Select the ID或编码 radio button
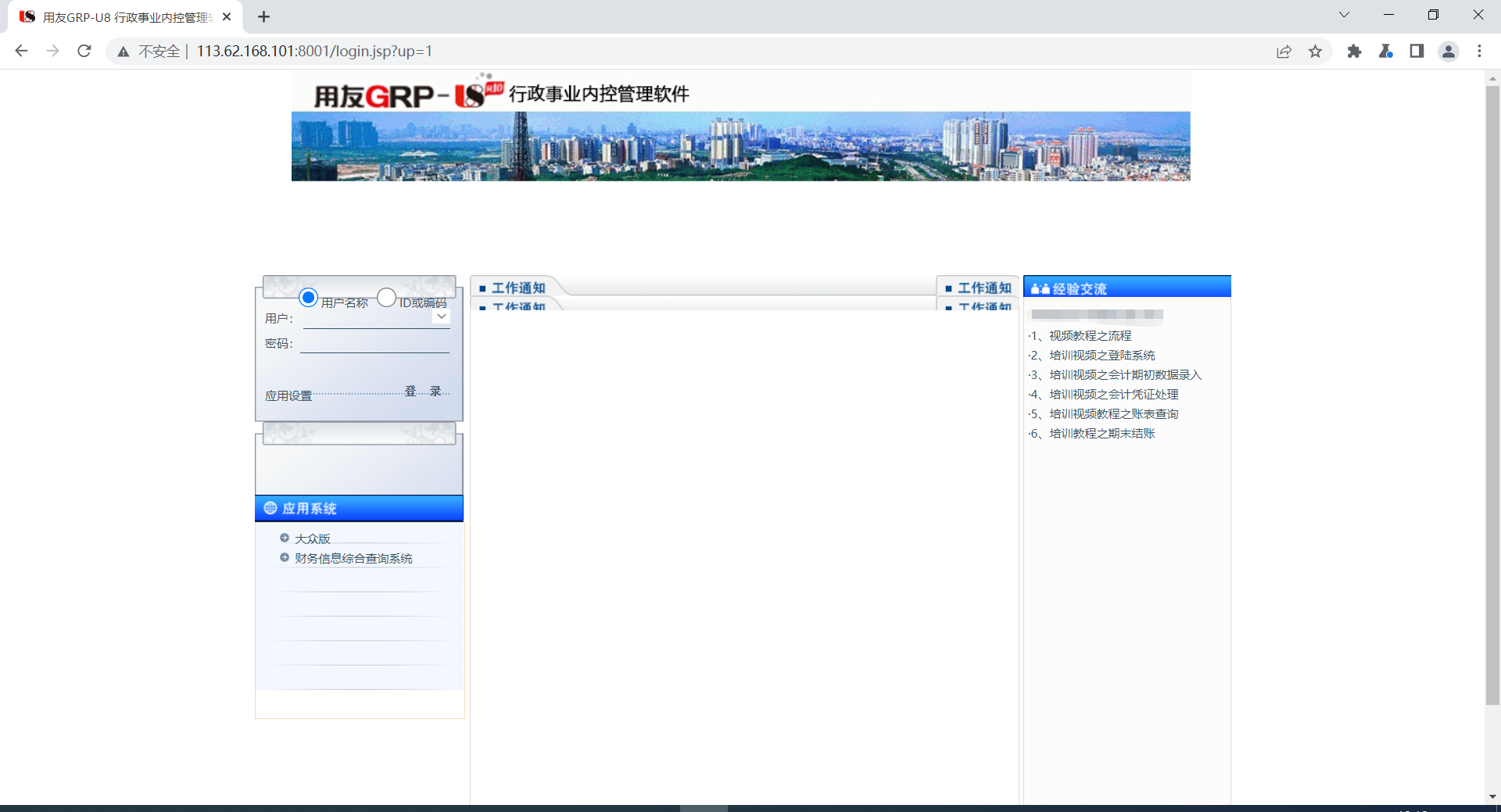Viewport: 1501px width, 812px height. click(x=386, y=298)
